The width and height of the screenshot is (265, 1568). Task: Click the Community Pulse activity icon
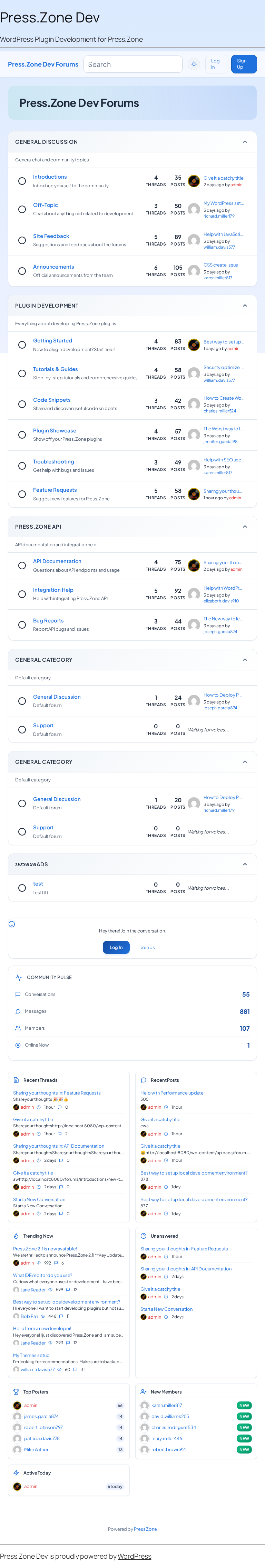18,977
